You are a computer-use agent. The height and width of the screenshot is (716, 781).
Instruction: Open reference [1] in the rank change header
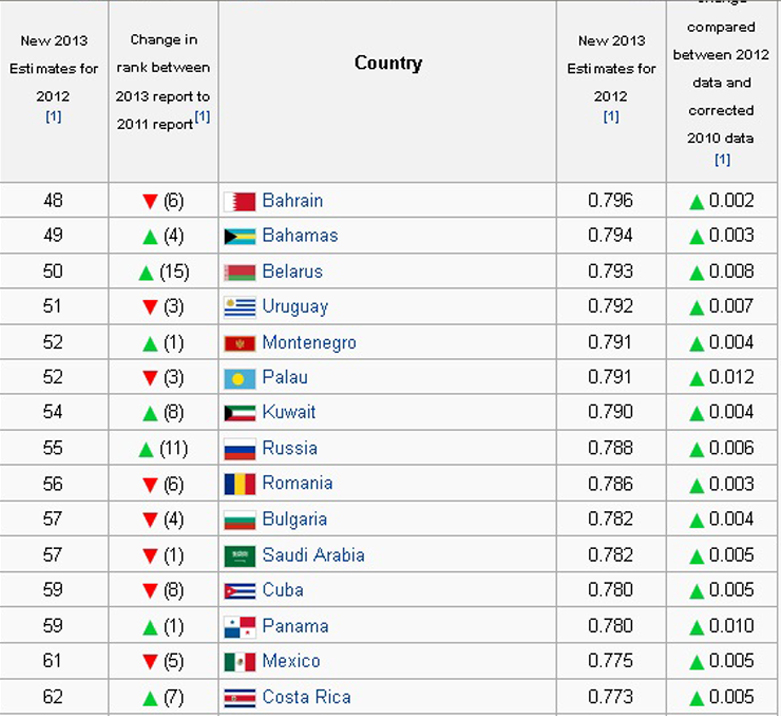coord(202,117)
